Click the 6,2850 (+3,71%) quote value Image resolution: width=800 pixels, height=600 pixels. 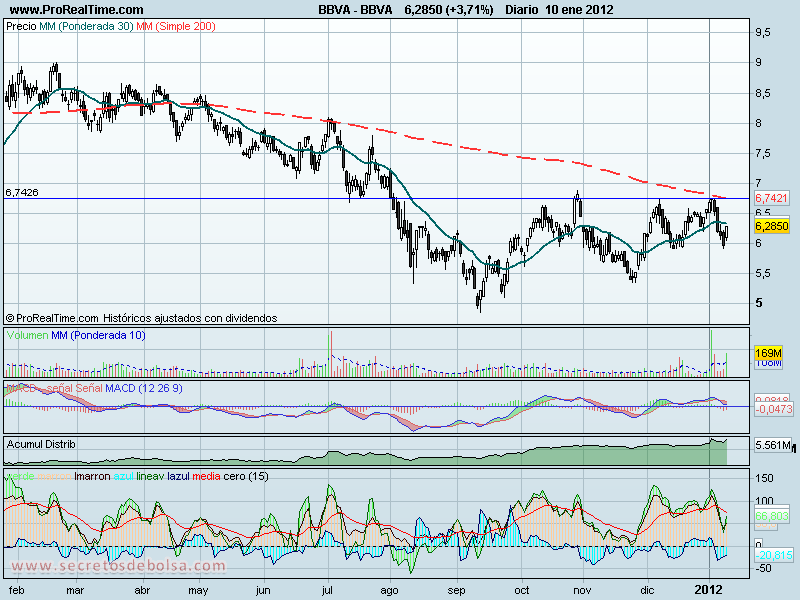[x=449, y=10]
